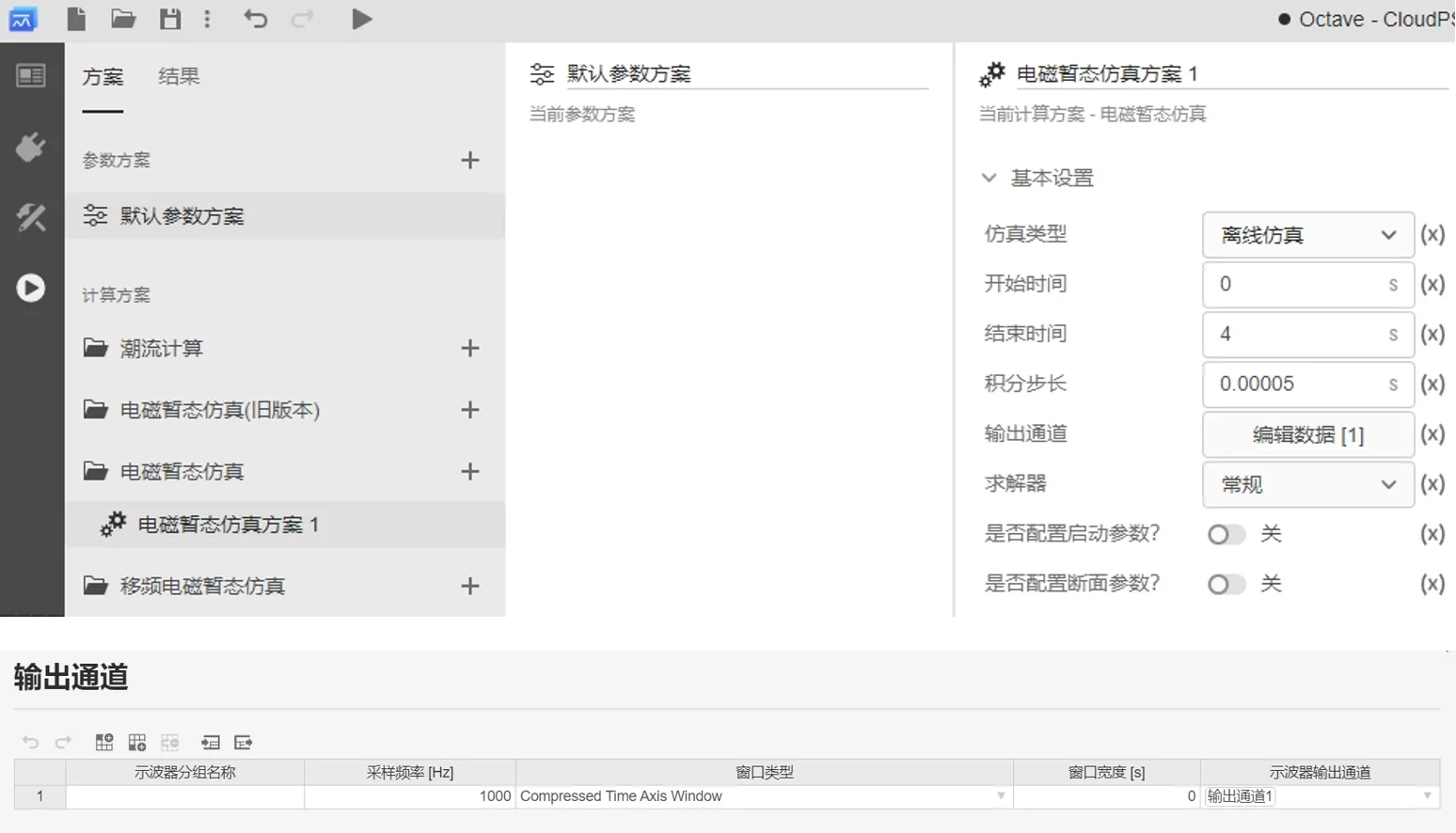Select 电磁暂态仿真方案 1 in the tree
The height and width of the screenshot is (833, 1456).
click(x=230, y=524)
